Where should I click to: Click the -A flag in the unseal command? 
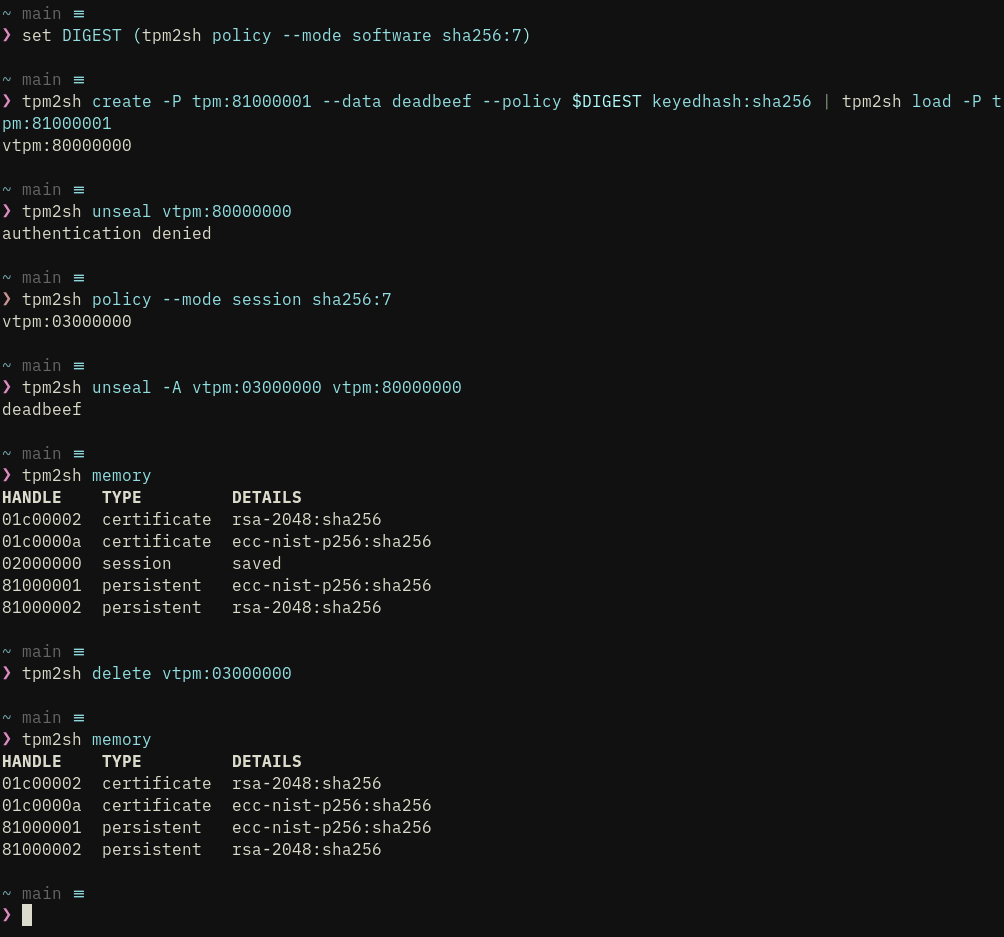[171, 387]
